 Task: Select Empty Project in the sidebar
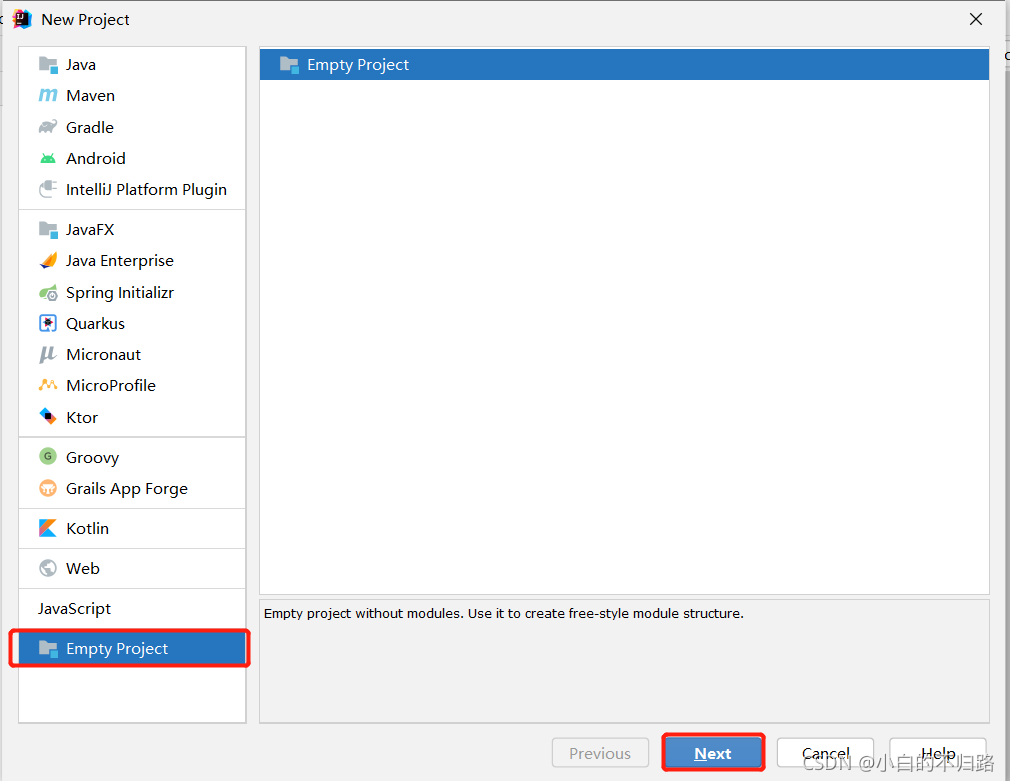pos(132,648)
